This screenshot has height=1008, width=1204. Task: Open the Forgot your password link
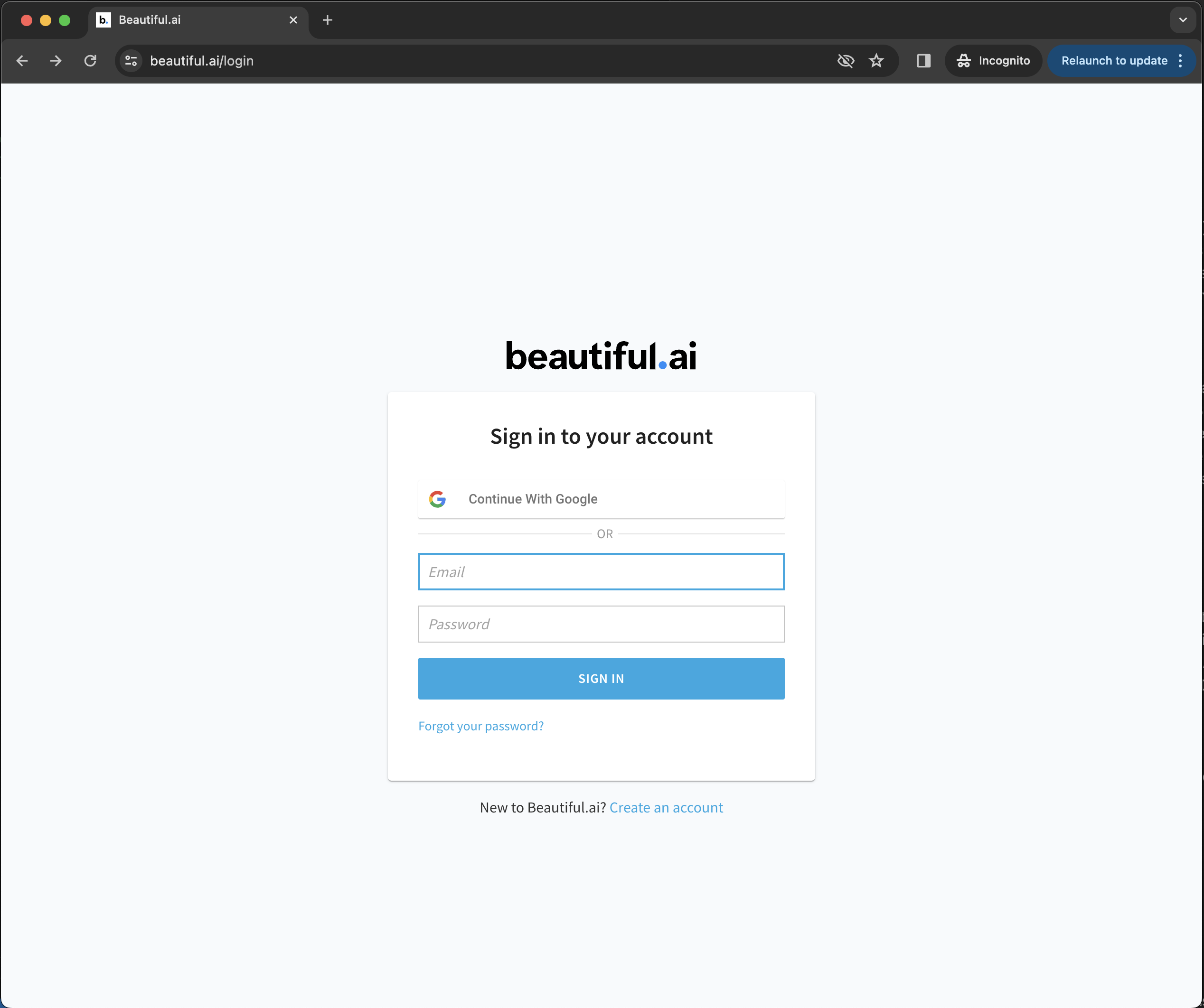[481, 726]
